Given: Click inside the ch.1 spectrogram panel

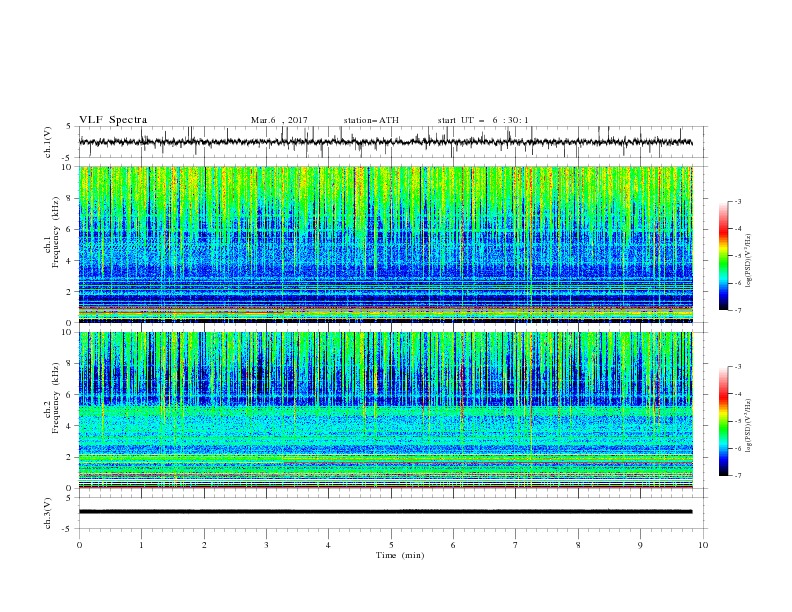Looking at the screenshot, I should pos(385,244).
